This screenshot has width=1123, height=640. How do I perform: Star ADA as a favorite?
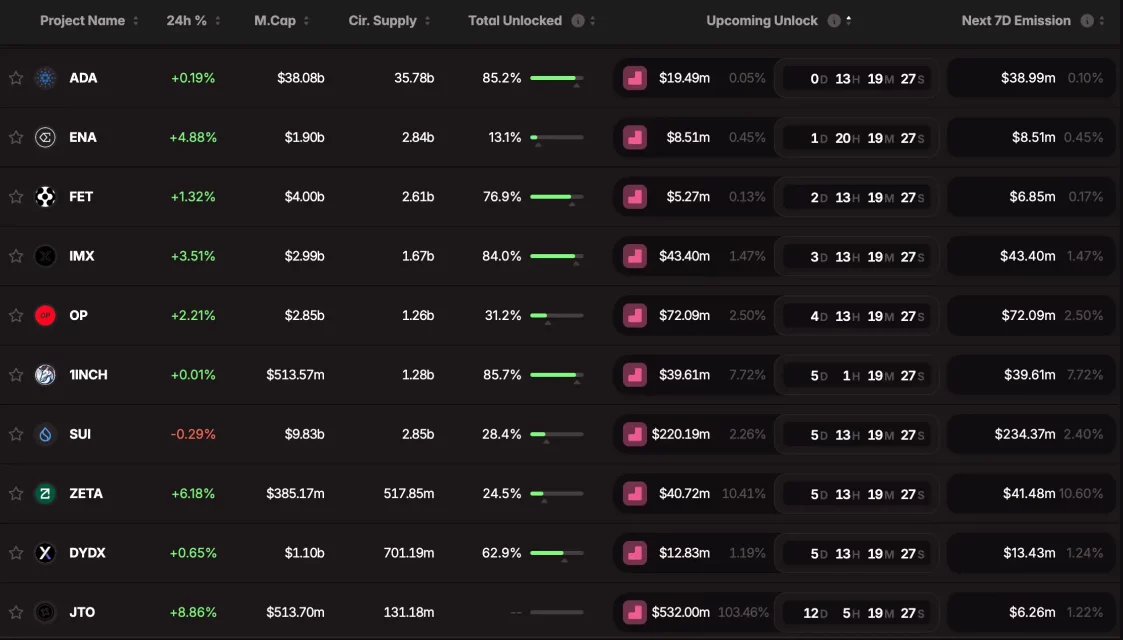(16, 78)
